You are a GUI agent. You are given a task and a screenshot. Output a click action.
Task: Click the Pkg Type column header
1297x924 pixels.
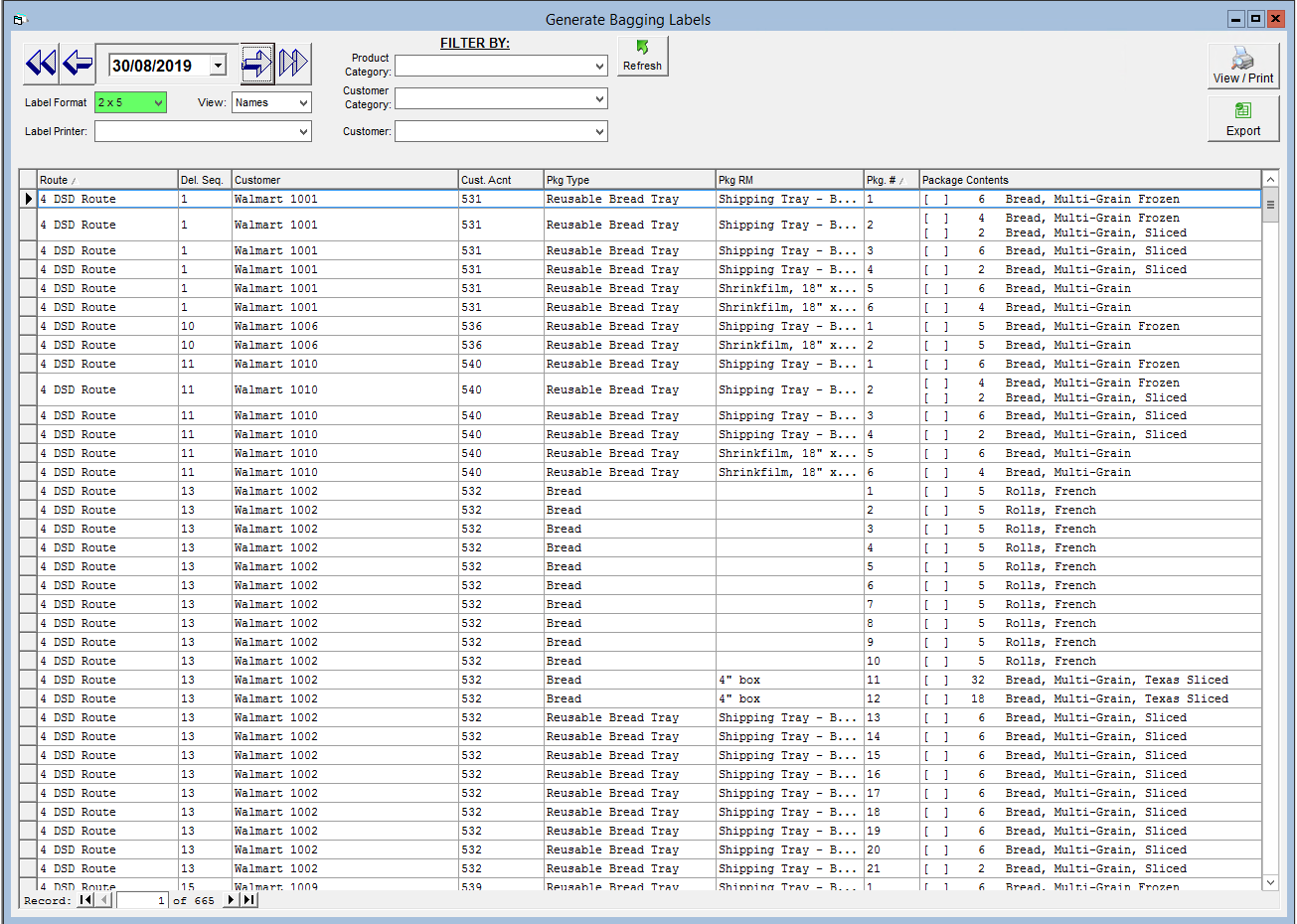[x=629, y=180]
